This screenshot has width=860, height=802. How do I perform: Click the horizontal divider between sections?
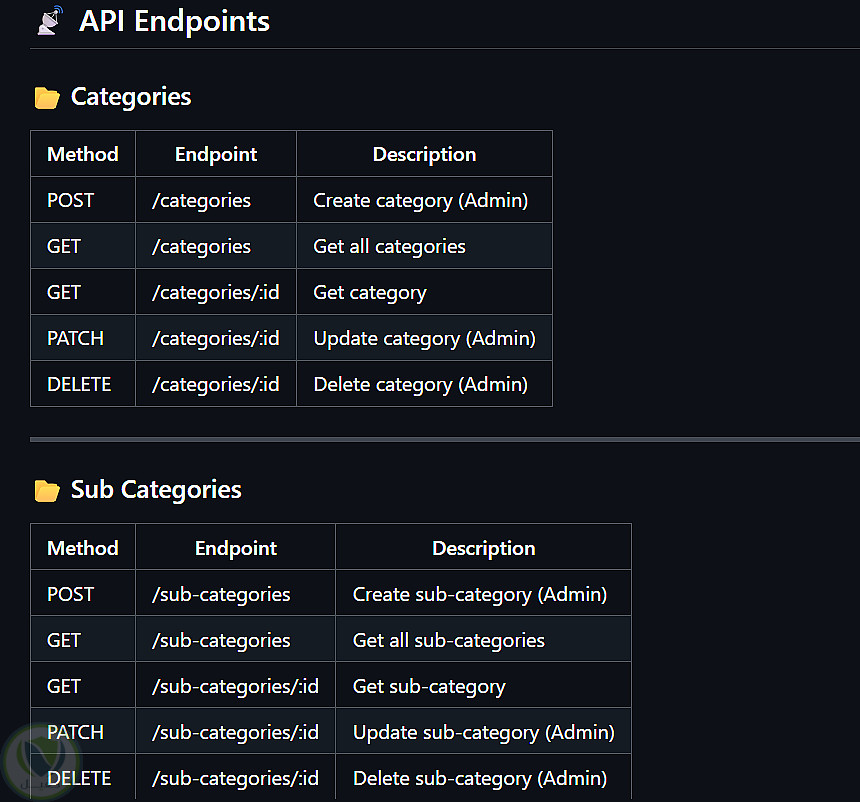(444, 439)
